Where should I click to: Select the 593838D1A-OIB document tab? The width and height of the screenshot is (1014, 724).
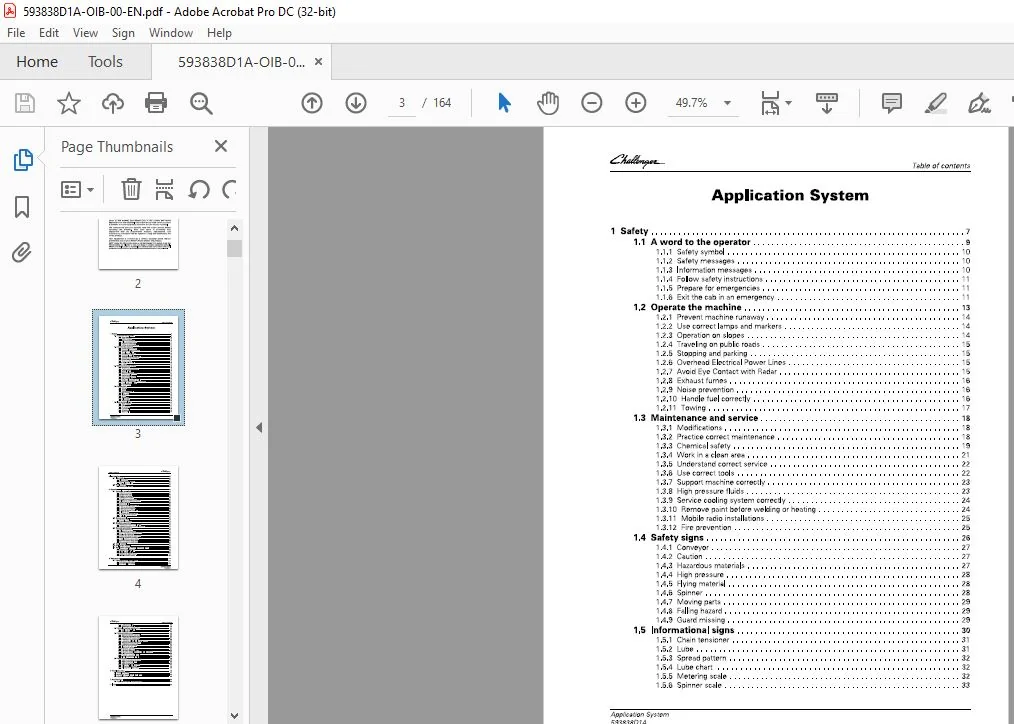[241, 62]
